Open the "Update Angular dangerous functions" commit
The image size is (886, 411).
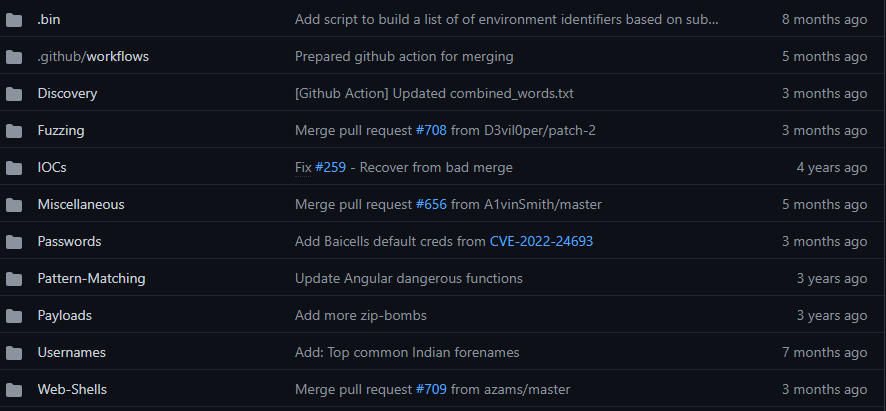tap(408, 278)
